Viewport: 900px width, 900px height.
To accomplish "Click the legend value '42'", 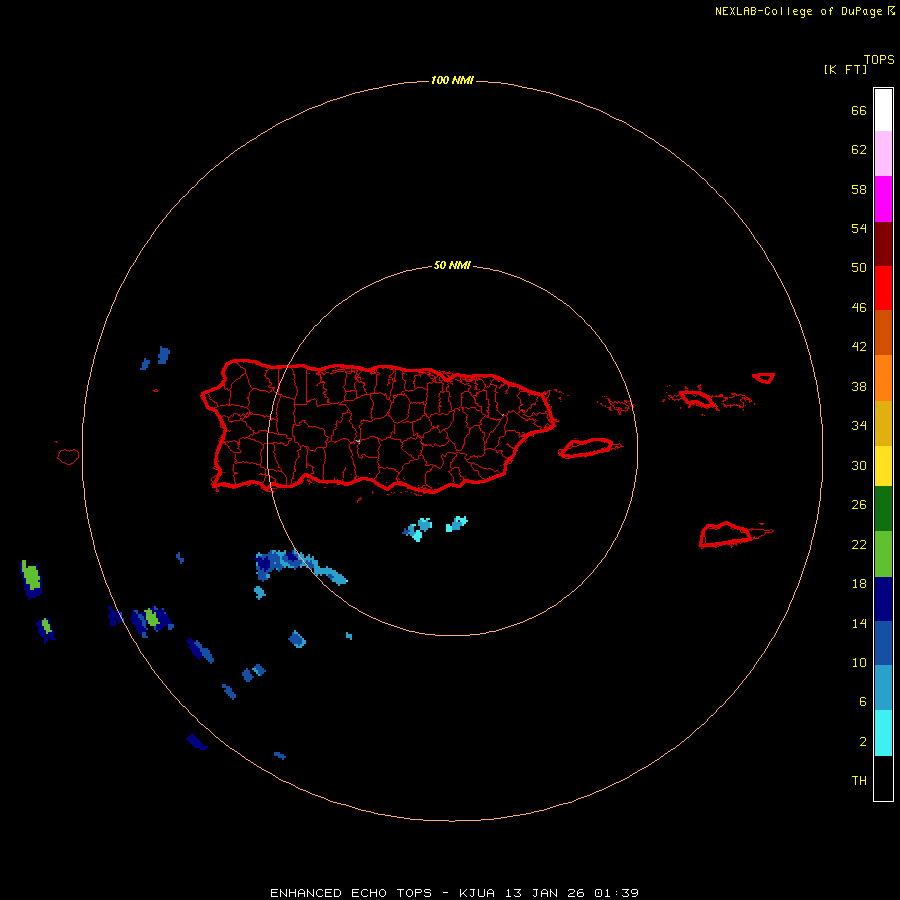I will pyautogui.click(x=859, y=347).
